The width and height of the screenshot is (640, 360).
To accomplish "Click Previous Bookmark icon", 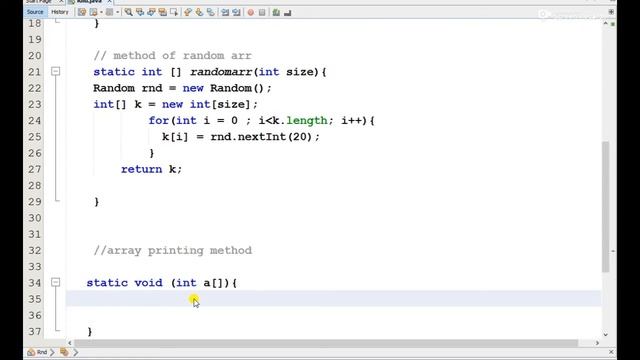I will coord(188,12).
